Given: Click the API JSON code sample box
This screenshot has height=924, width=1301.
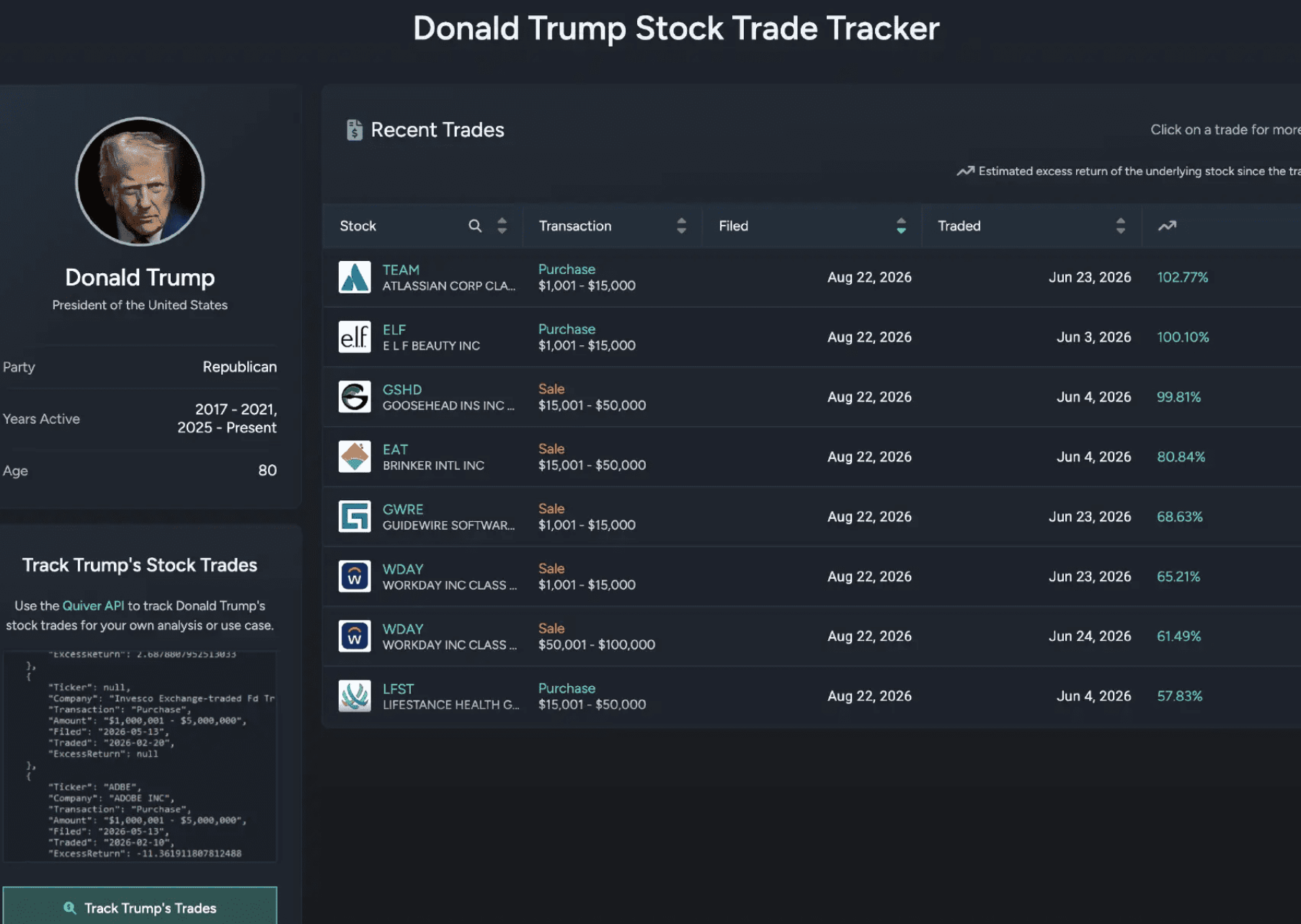Looking at the screenshot, I should click(140, 756).
